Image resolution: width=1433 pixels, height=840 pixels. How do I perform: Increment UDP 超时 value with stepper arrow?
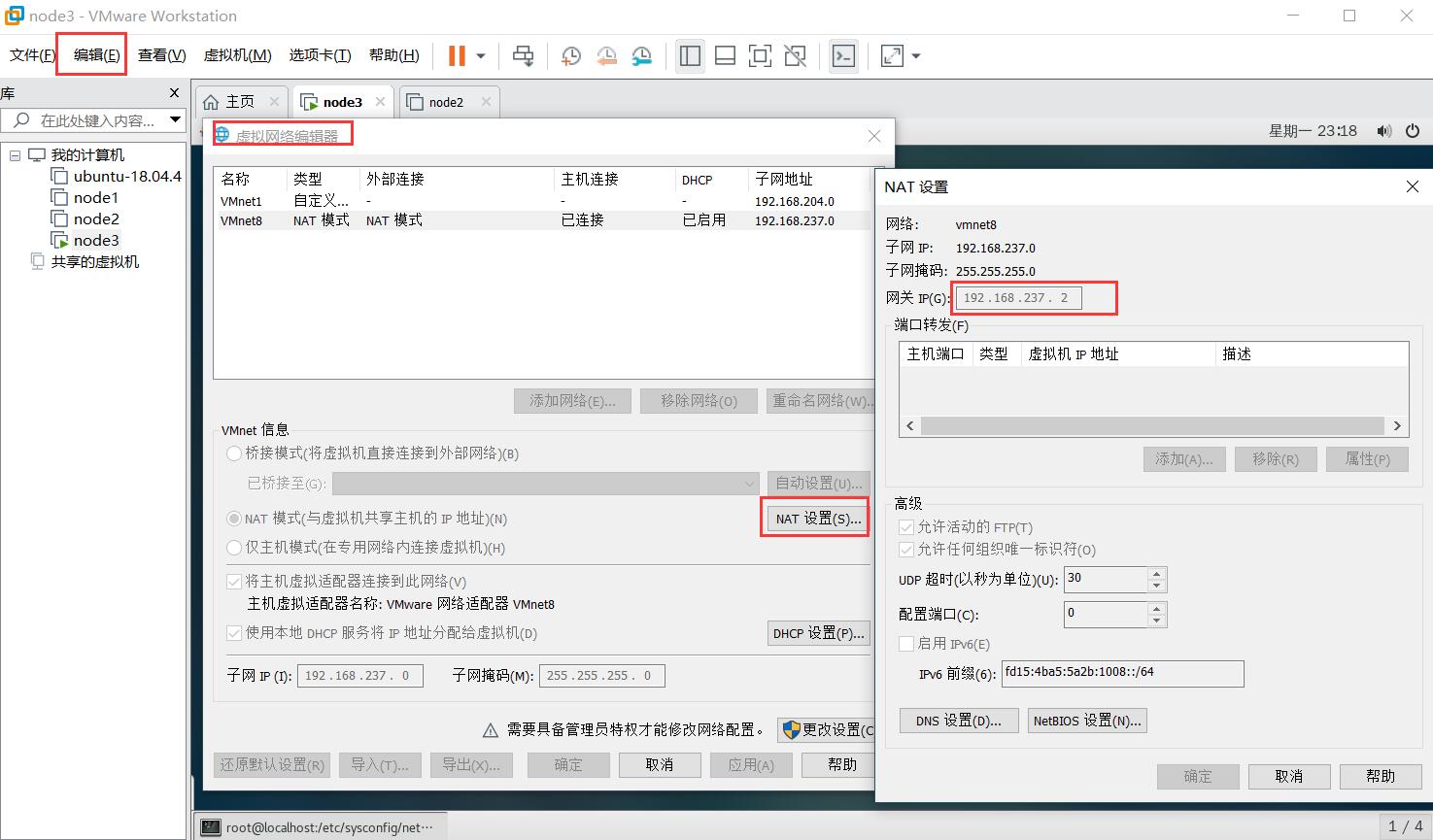coord(1155,574)
